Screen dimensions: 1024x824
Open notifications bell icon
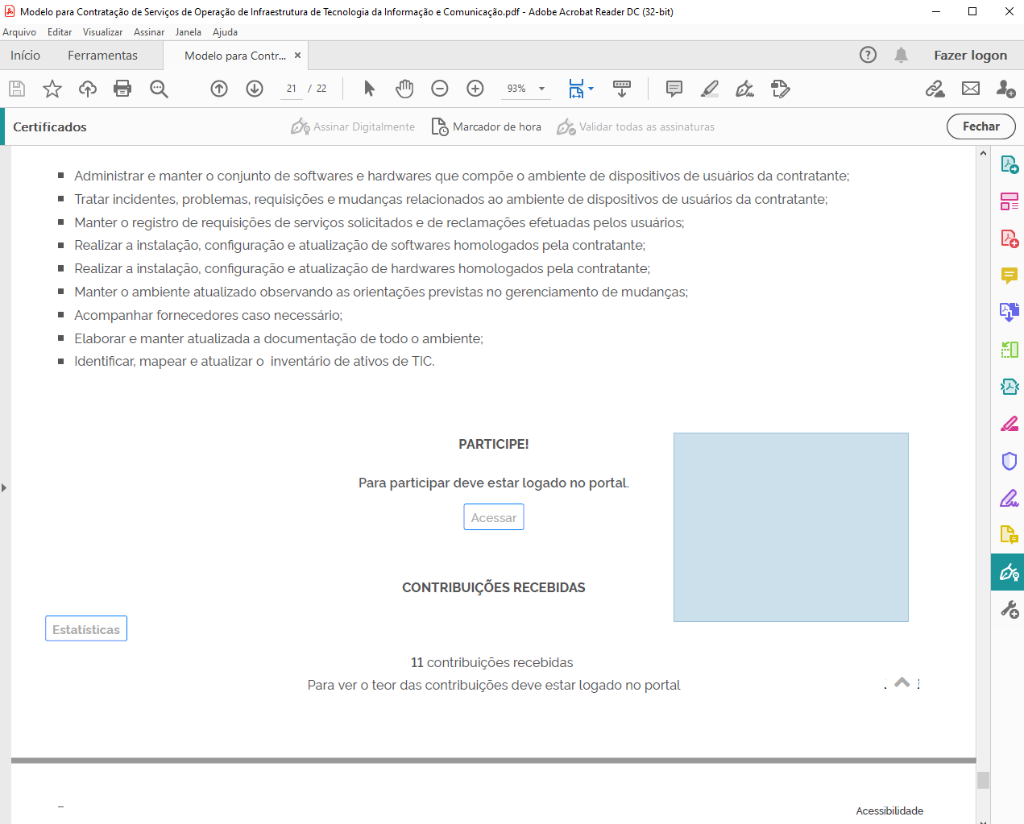tap(901, 55)
